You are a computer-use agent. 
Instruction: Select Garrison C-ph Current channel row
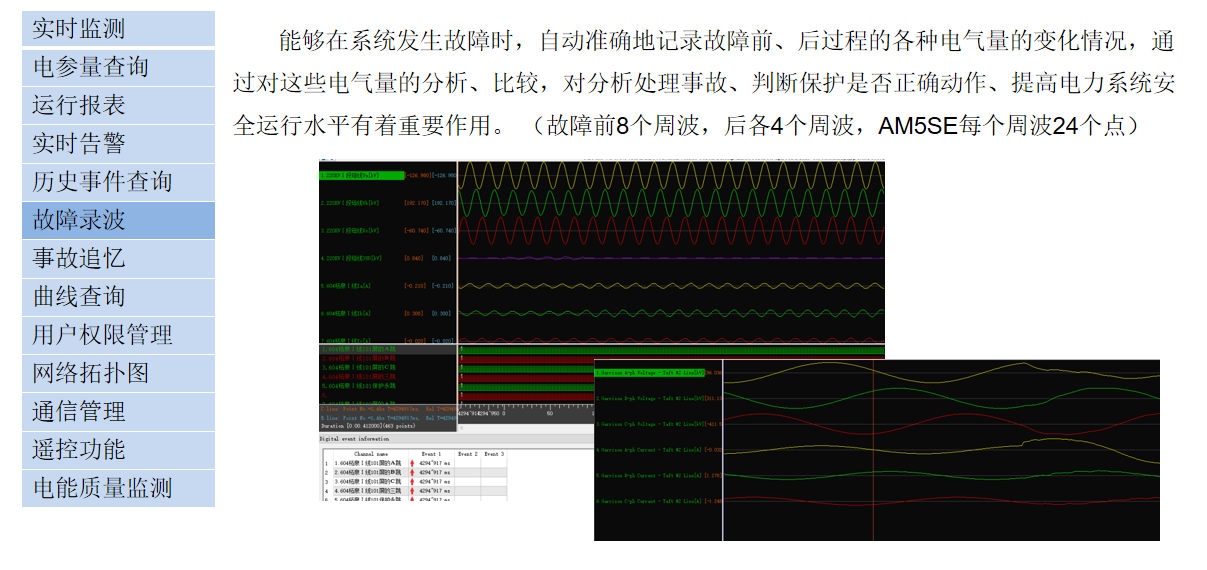coord(658,501)
